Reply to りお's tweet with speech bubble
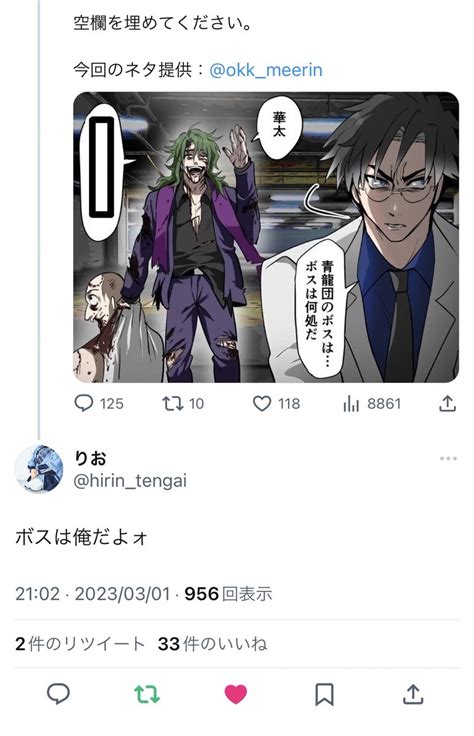 59,693
